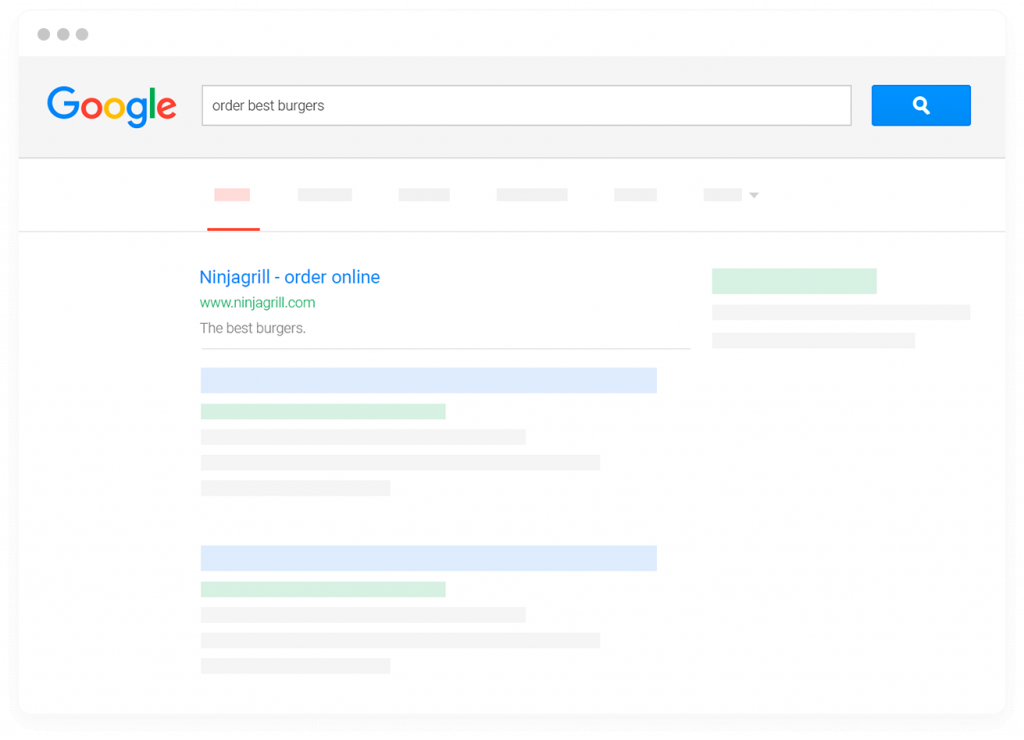Open the last tab placeholder with arrow
1024x740 pixels.
722,195
